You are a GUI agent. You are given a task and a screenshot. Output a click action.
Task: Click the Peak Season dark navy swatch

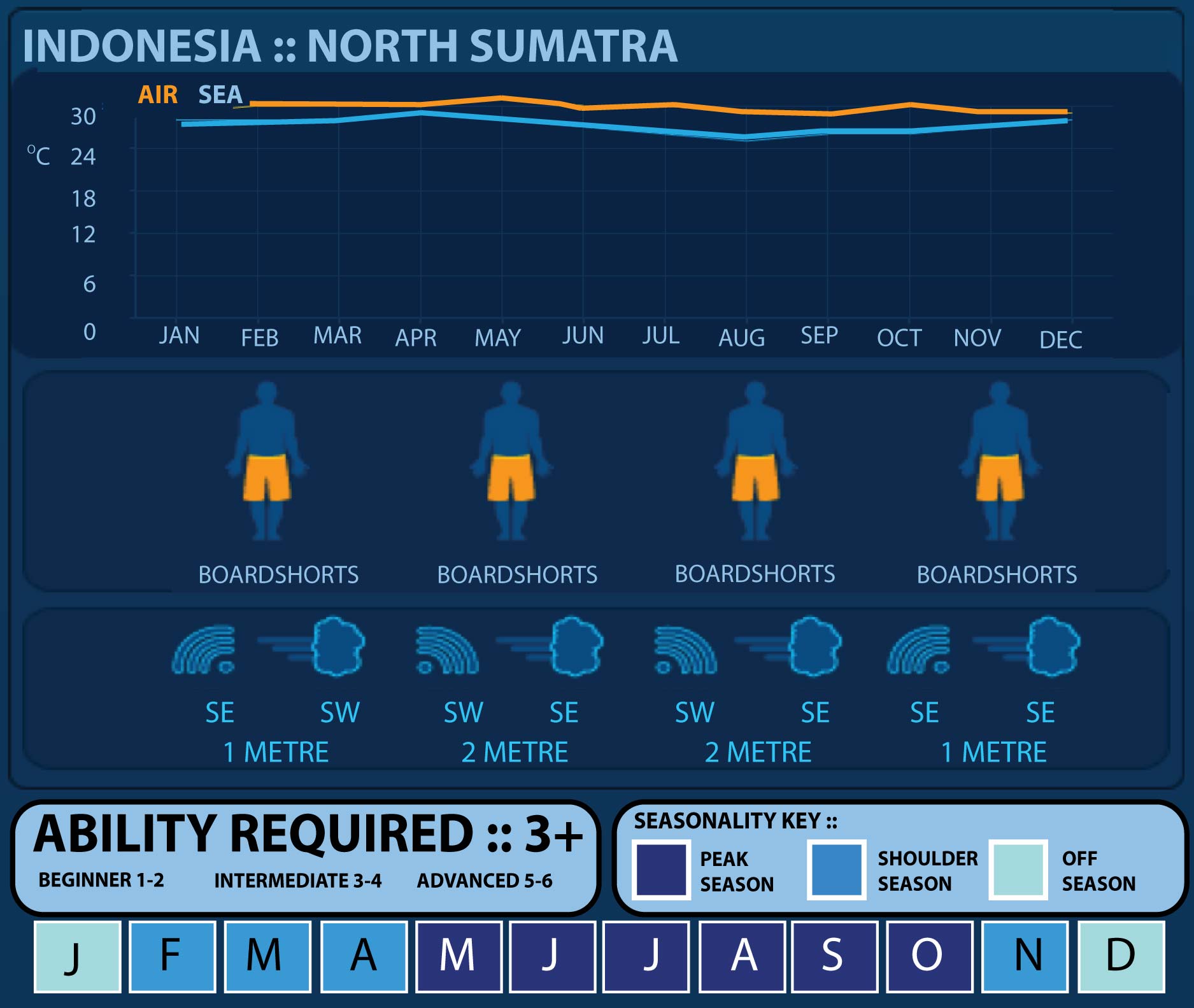coord(662,869)
